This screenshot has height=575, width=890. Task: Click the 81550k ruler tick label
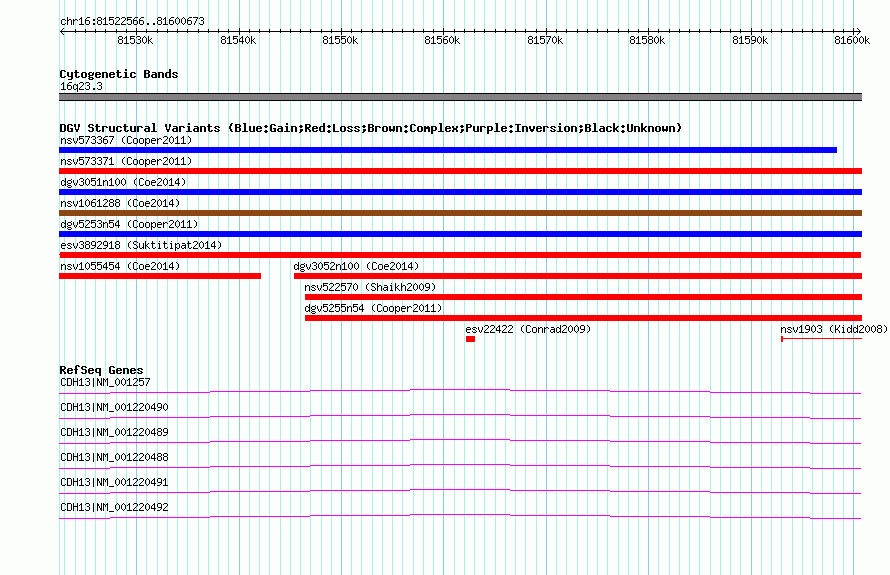tap(340, 40)
